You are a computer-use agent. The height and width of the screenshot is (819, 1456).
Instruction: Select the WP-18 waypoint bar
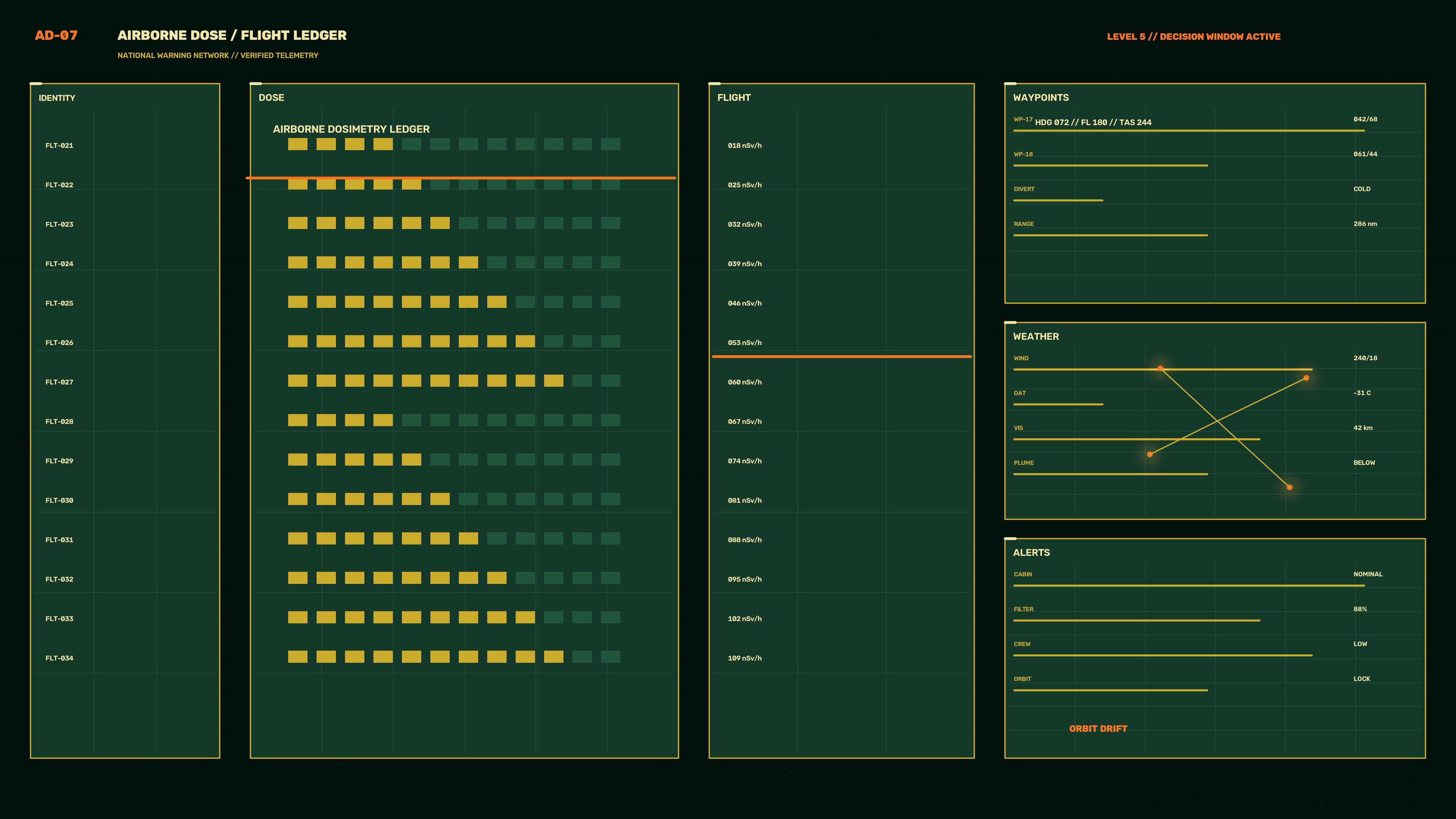pos(1110,166)
